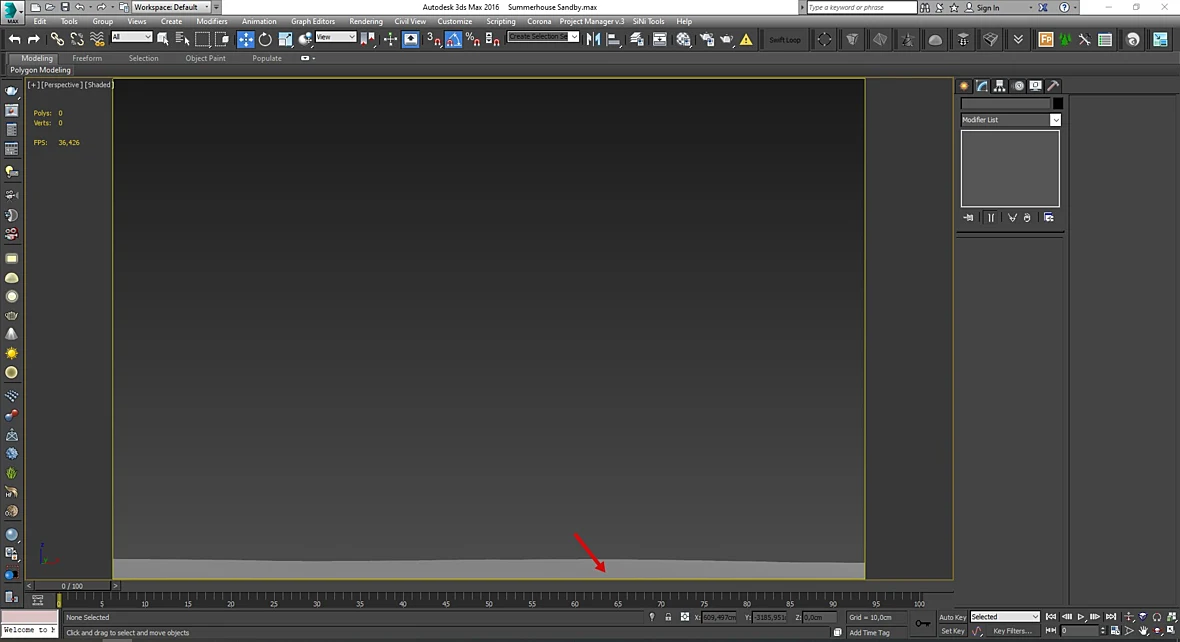Viewport: 1180px width, 642px height.
Task: Open the Corona menu
Action: (x=539, y=22)
